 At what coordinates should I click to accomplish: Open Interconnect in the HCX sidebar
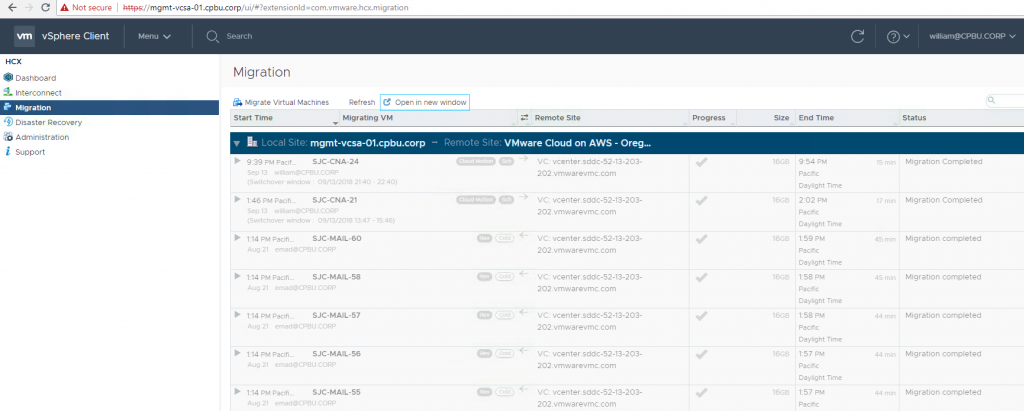tap(38, 92)
